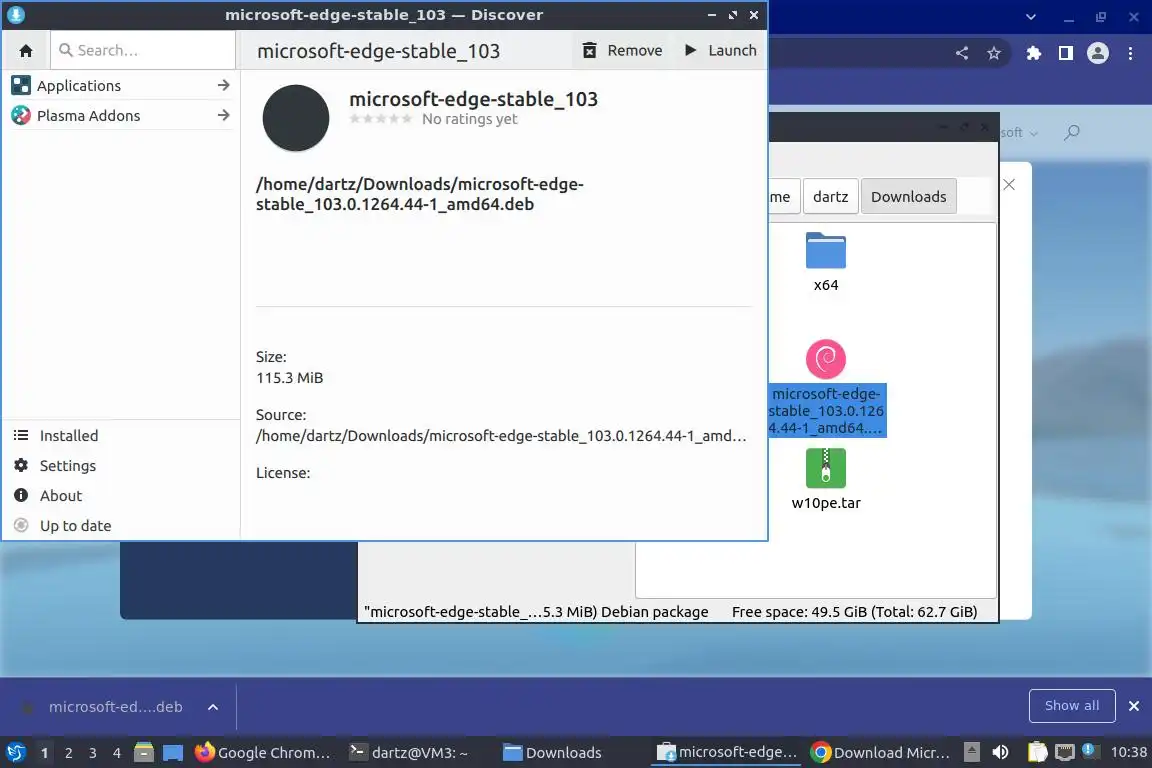Click the 10:38 clock
Screen dimensions: 1152x768
pyautogui.click(x=1128, y=752)
